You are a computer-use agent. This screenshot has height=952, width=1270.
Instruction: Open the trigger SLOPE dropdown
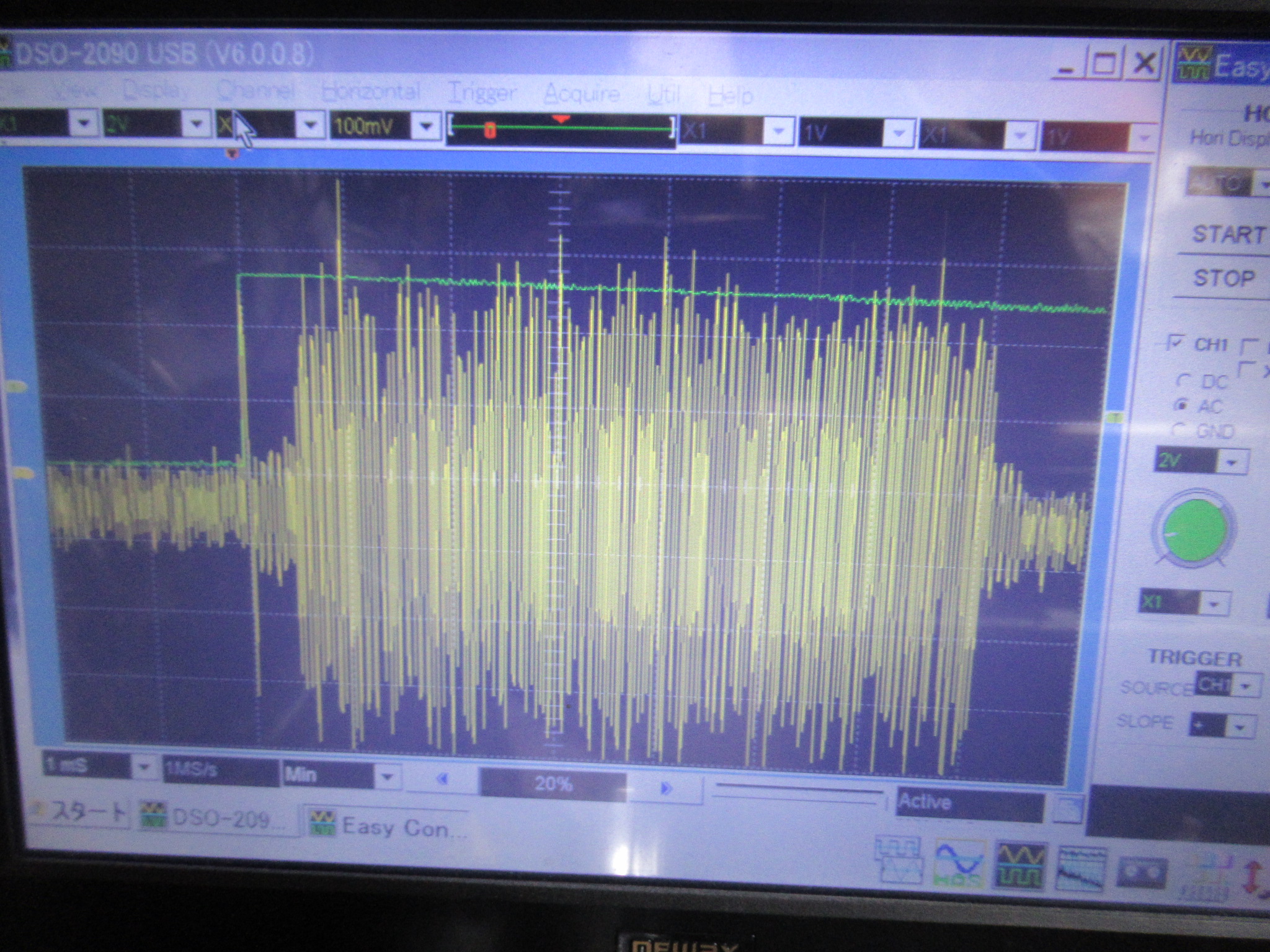(x=1241, y=727)
